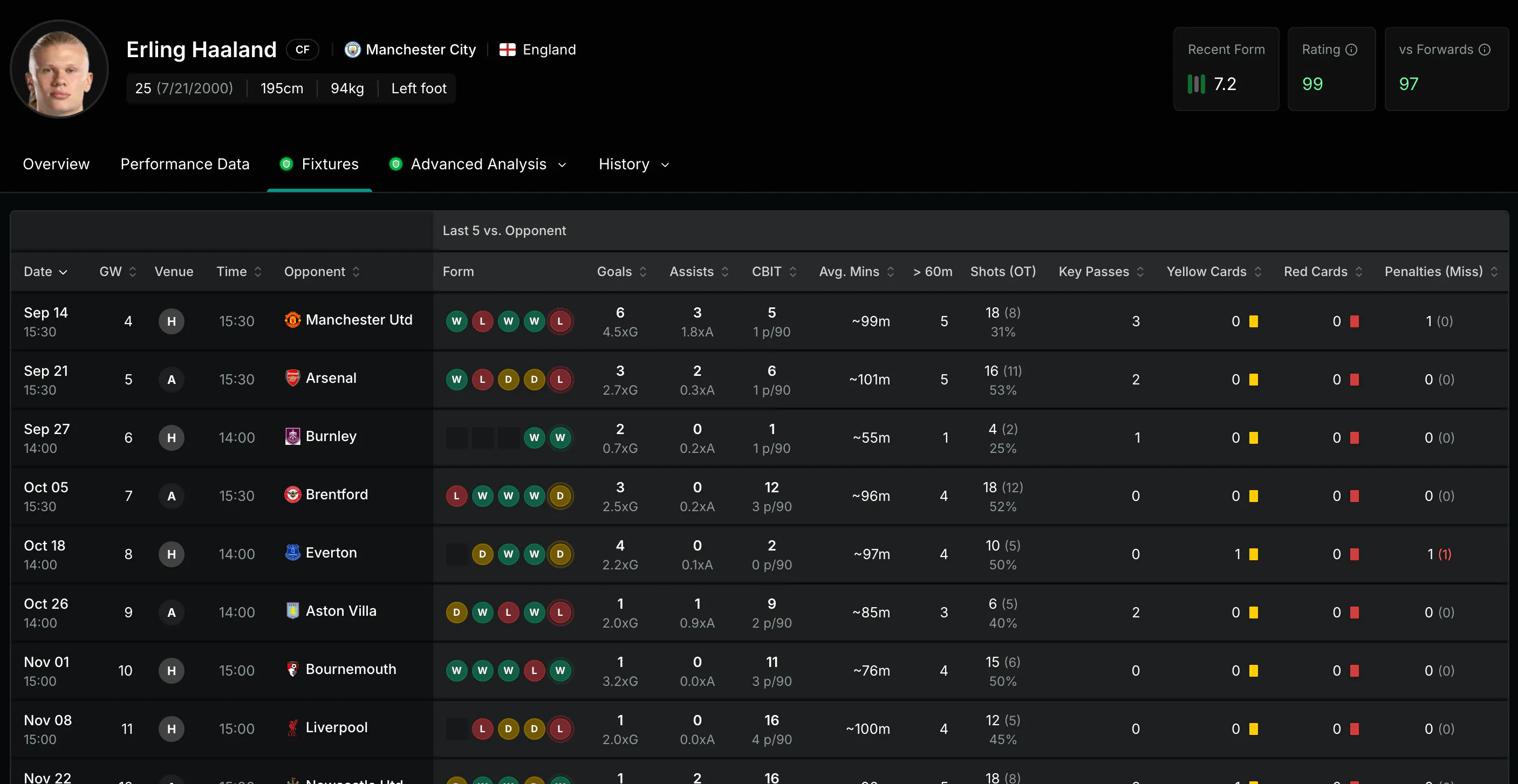Click the Arsenal crest icon

(292, 378)
